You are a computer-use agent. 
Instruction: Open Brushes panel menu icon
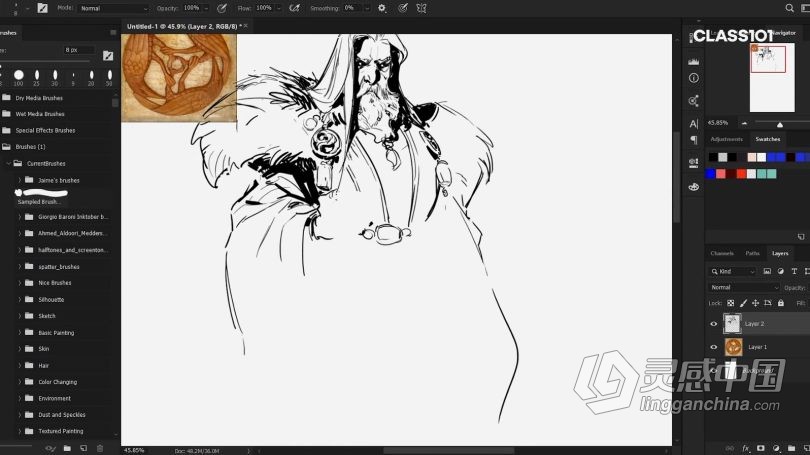pos(113,33)
